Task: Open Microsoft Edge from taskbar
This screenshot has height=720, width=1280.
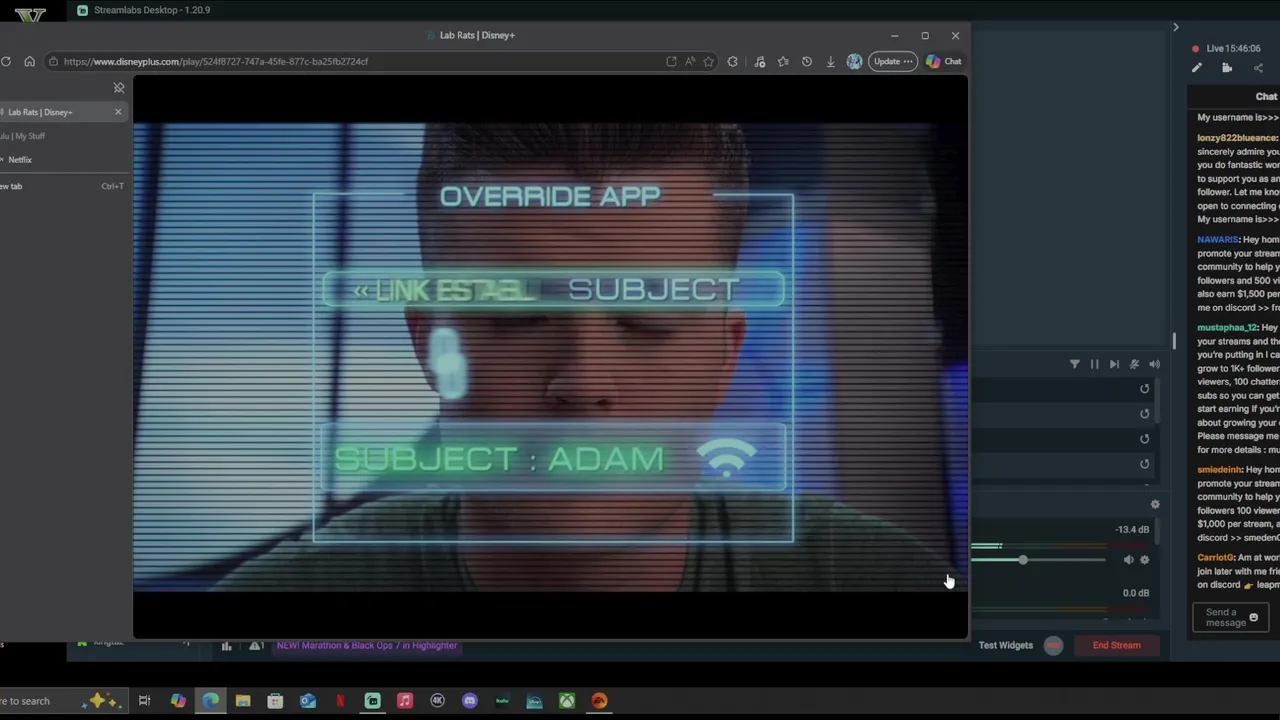Action: click(210, 701)
